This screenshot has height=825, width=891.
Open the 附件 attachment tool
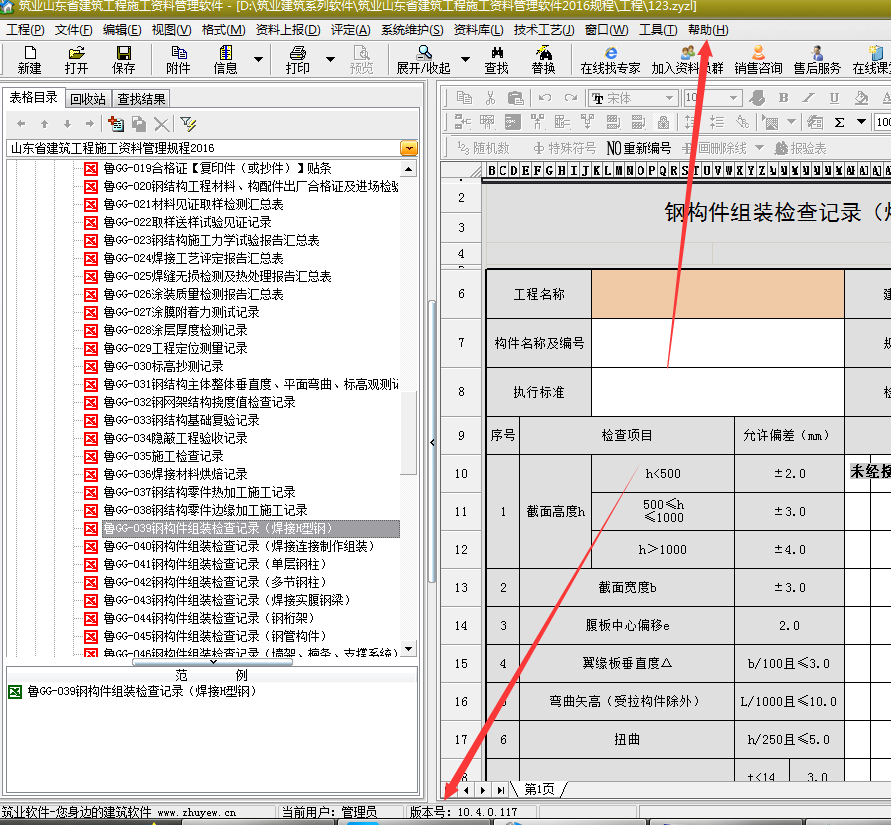click(178, 59)
